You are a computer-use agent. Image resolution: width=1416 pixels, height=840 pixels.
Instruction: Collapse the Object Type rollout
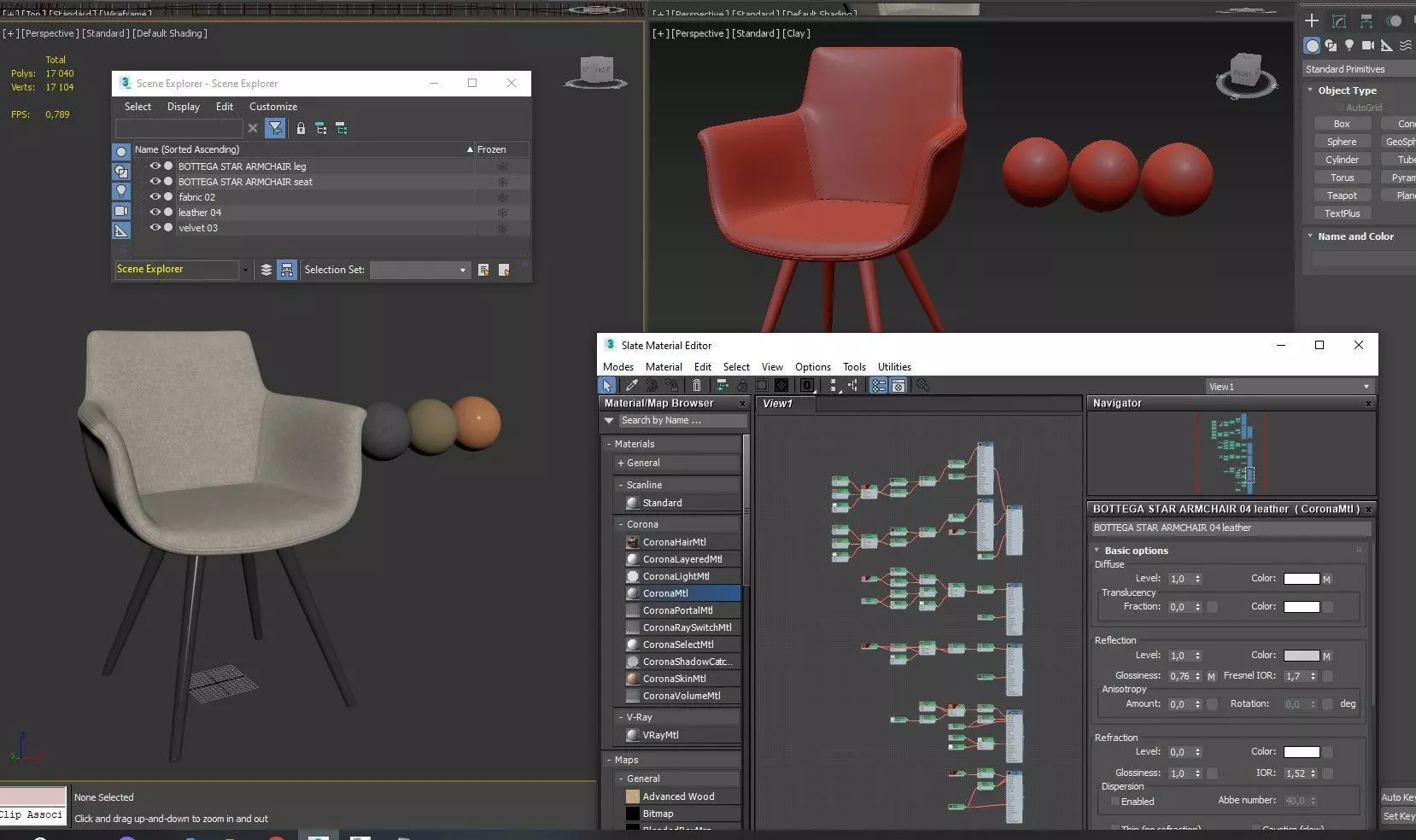point(1310,90)
